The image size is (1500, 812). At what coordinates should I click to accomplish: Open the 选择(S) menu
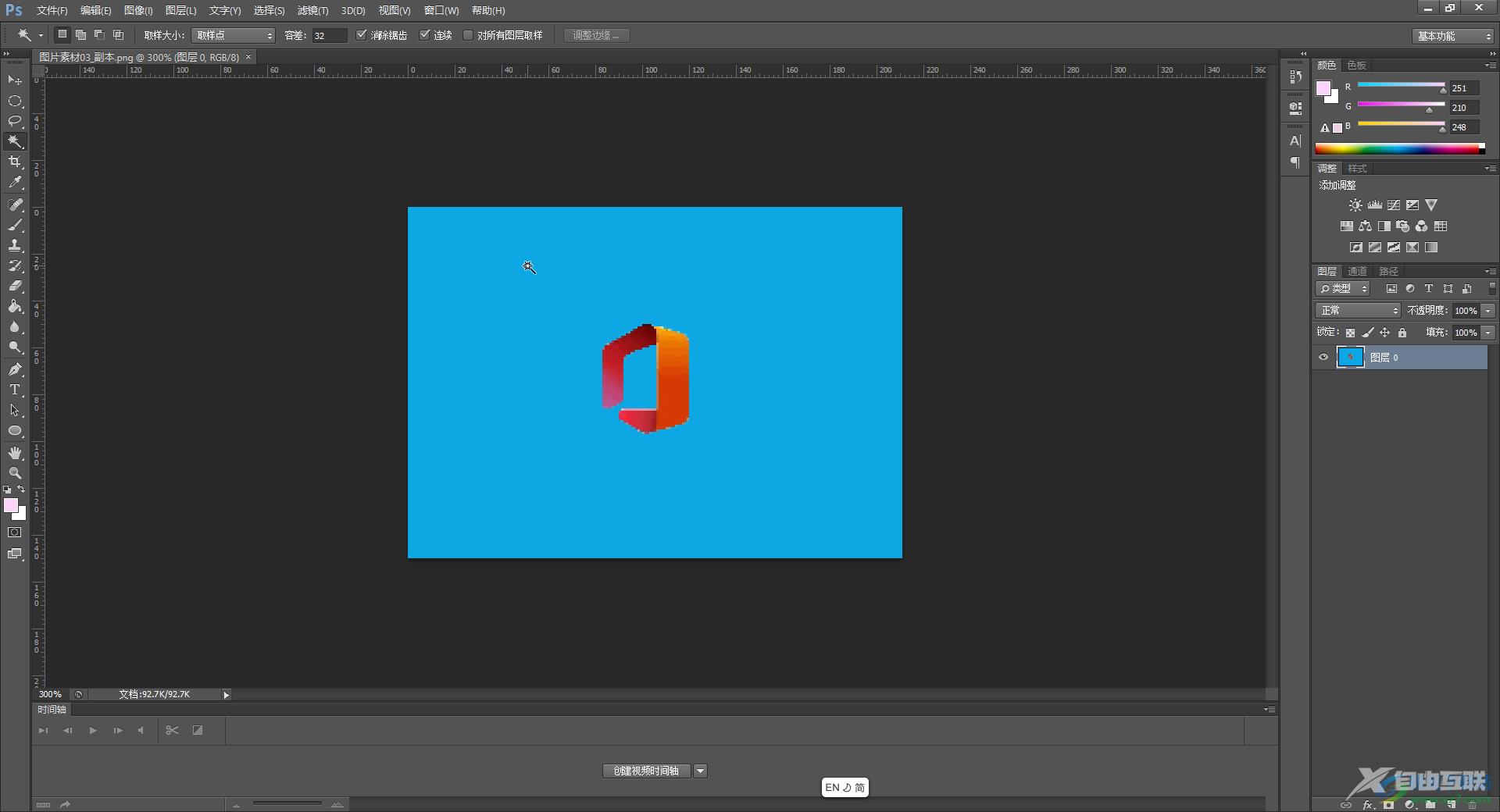[269, 10]
